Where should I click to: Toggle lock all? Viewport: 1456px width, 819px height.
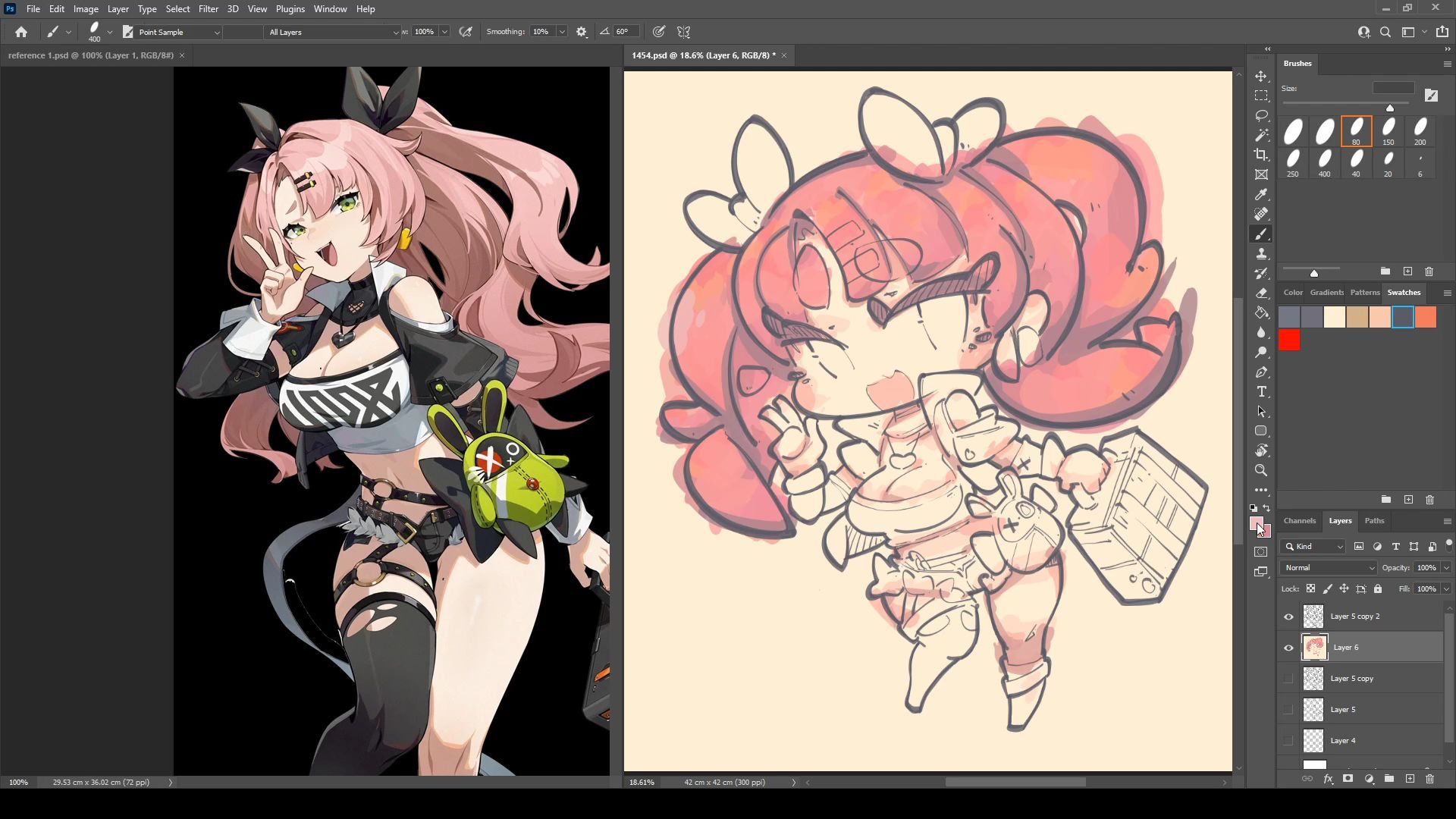[x=1378, y=588]
